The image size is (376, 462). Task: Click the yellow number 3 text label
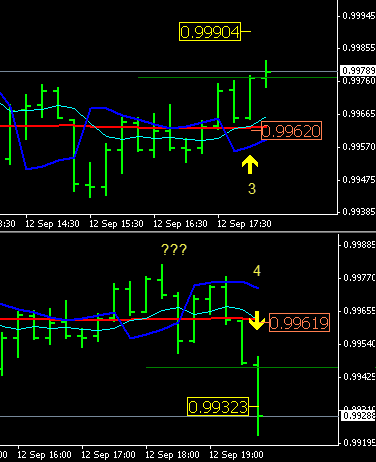(252, 189)
